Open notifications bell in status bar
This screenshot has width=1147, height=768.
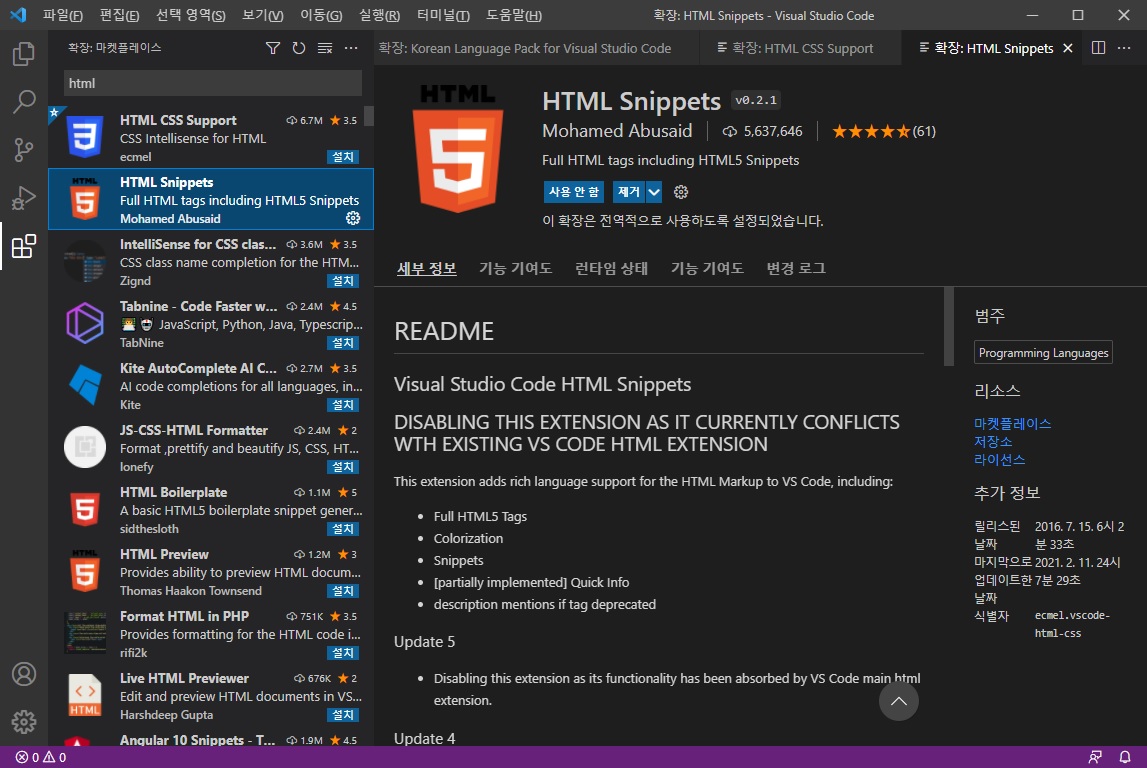[x=1125, y=757]
